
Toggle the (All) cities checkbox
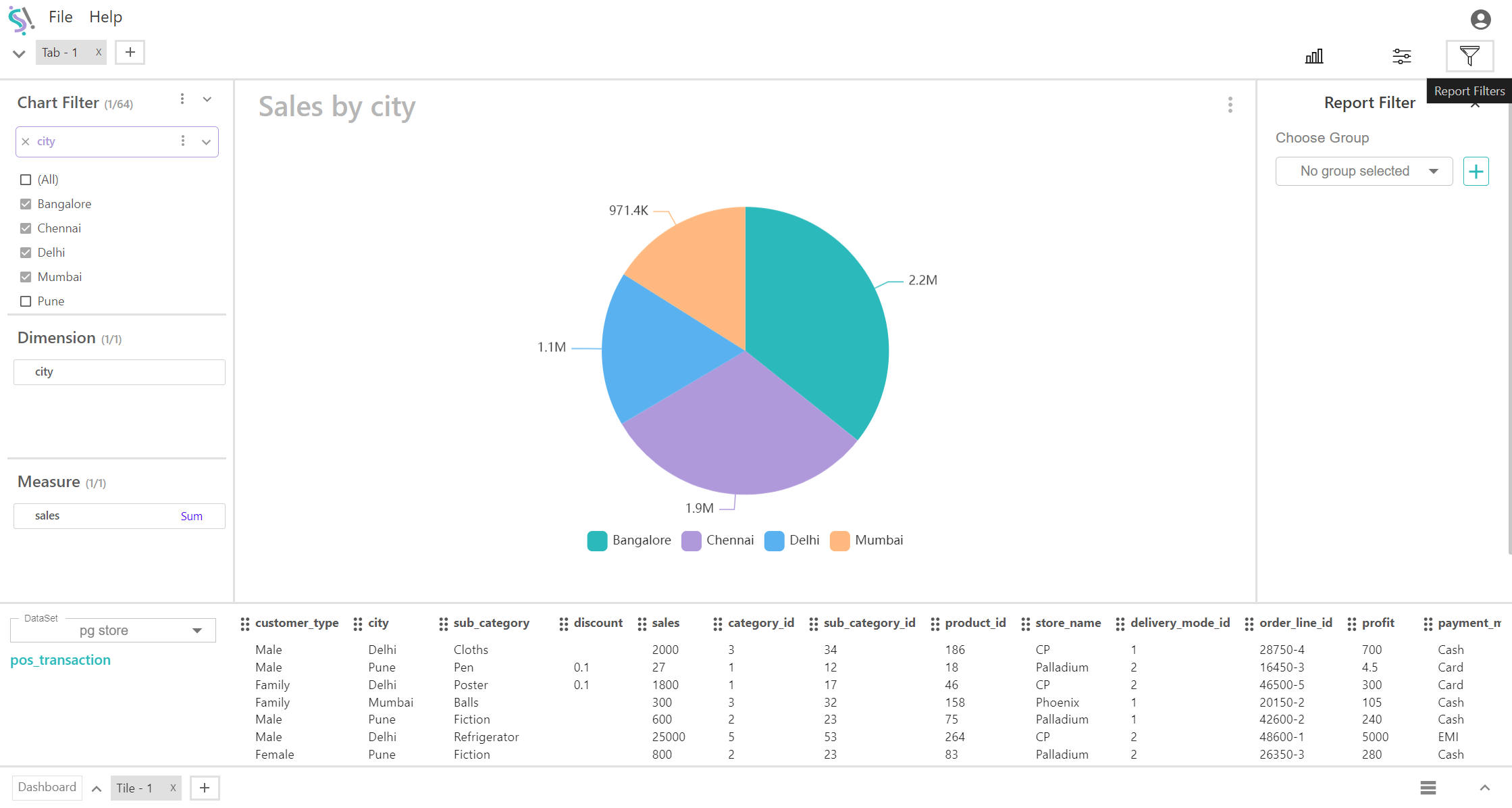coord(26,180)
